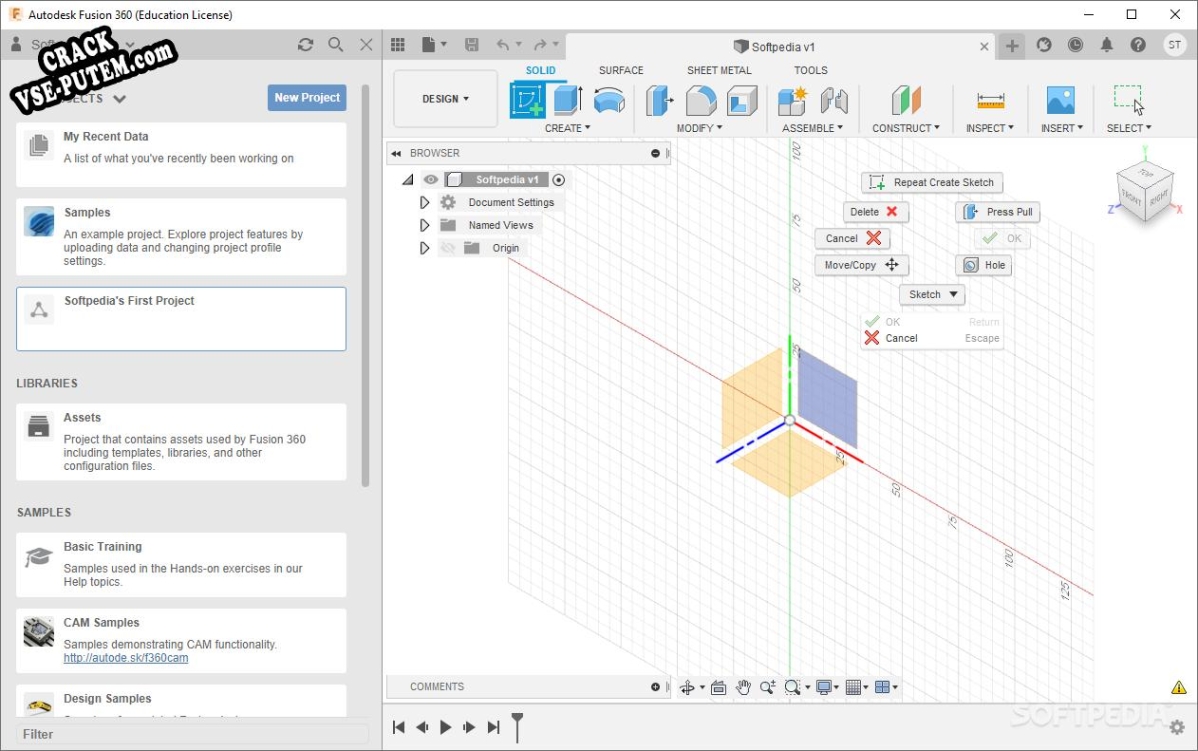Activate the Softpedia v1 component radio button
Screen dimensions: 1198x751
coord(559,180)
